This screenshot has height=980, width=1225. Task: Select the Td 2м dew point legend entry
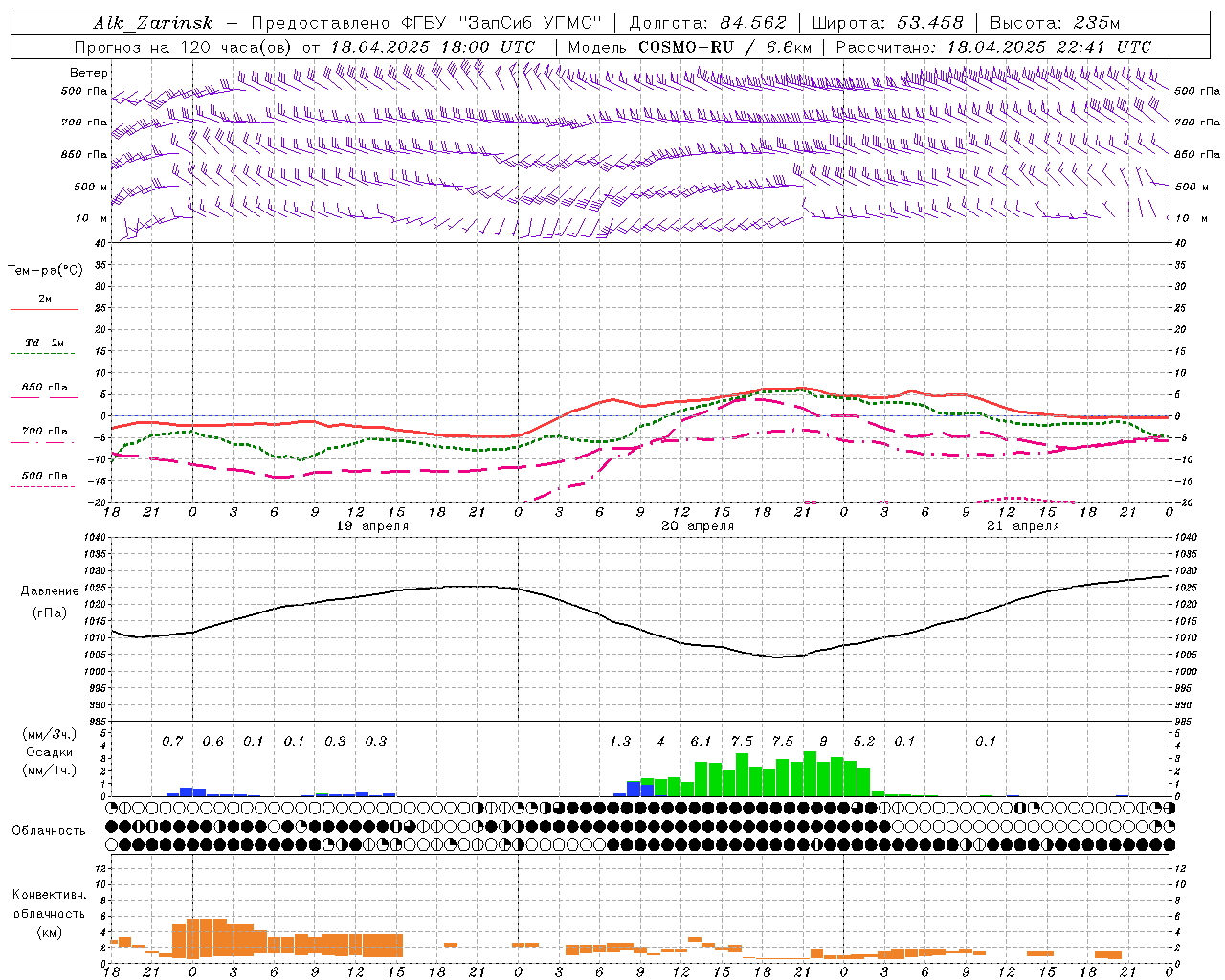(x=45, y=343)
